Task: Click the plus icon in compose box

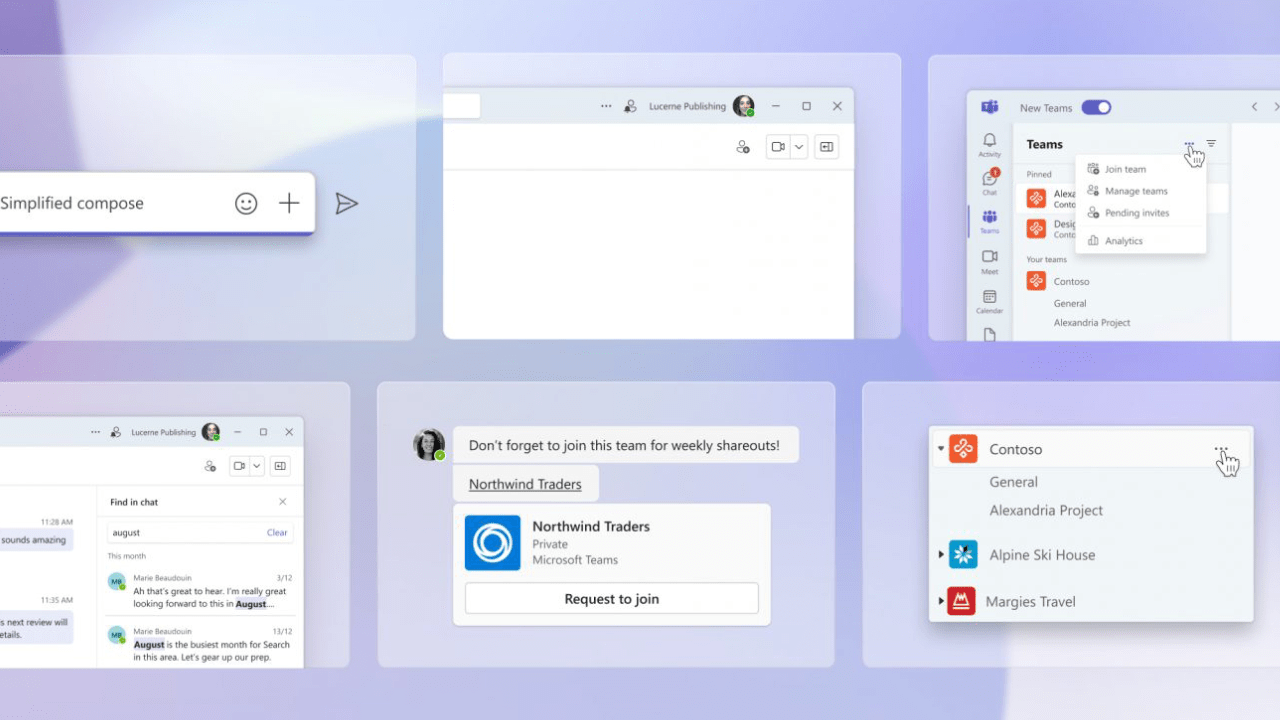Action: pyautogui.click(x=289, y=203)
